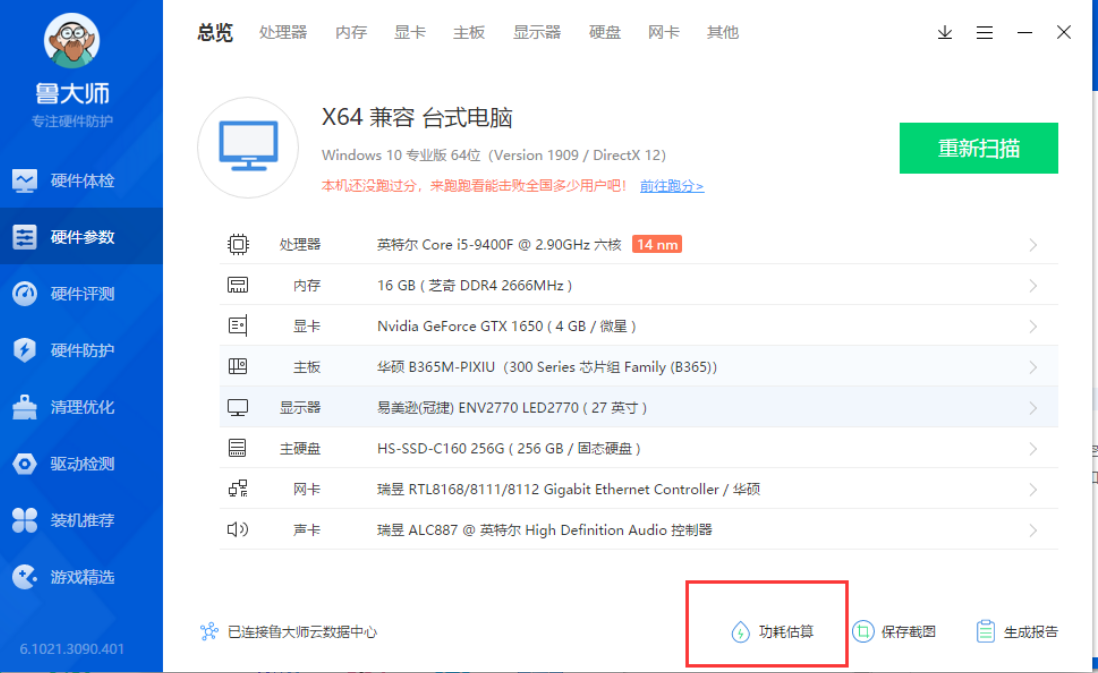The height and width of the screenshot is (673, 1098).
Task: Open 装机推荐 sidebar item
Action: [81, 521]
